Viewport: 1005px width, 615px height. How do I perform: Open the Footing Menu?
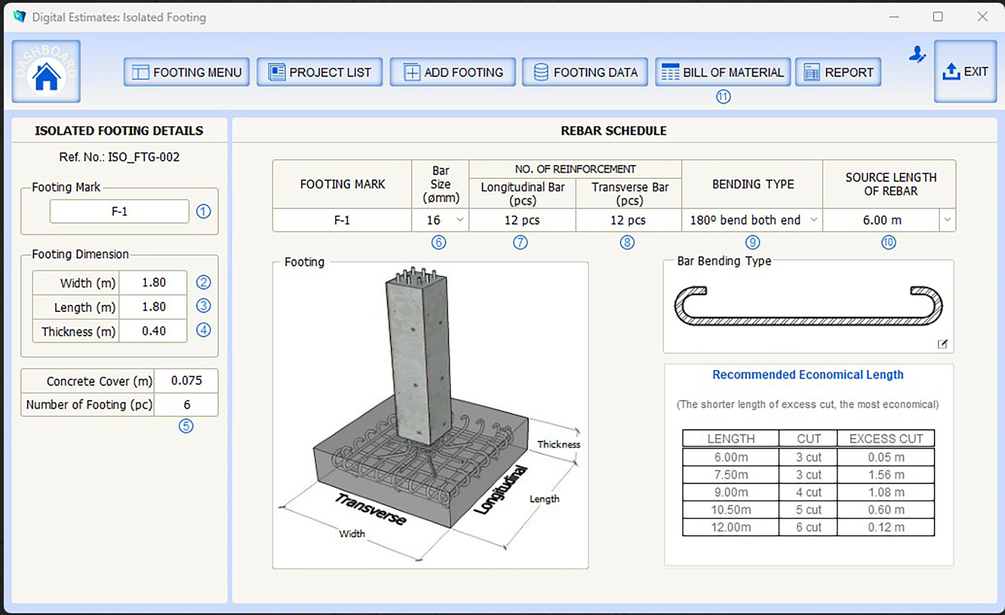pyautogui.click(x=187, y=72)
